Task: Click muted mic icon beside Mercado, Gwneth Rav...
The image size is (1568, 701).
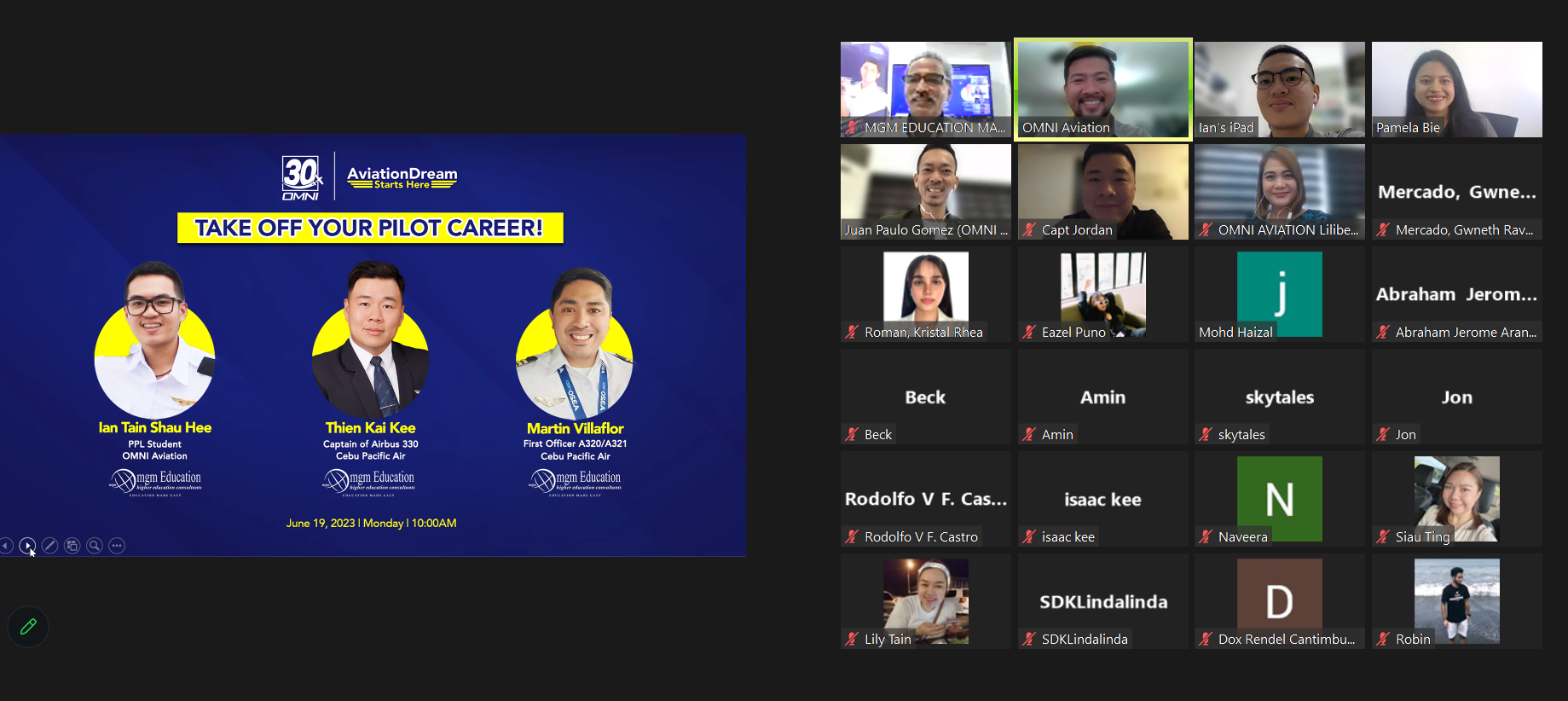Action: click(x=1383, y=230)
